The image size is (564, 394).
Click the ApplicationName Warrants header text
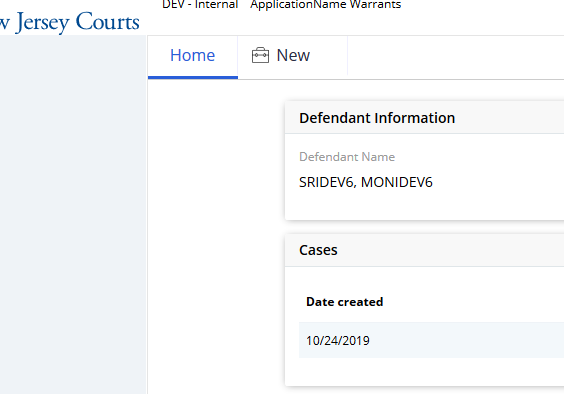pyautogui.click(x=326, y=5)
